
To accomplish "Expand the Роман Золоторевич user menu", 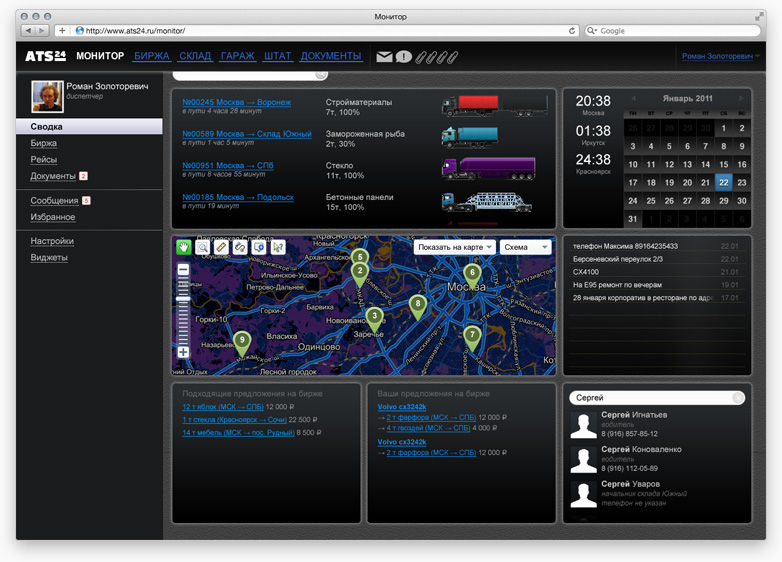I will [x=720, y=56].
